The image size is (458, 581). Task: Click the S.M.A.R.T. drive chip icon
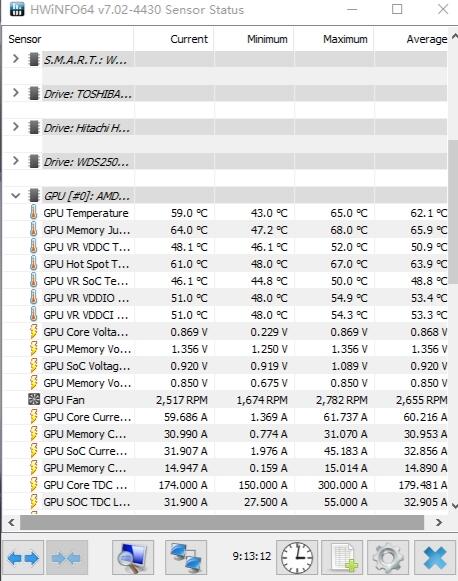pos(34,59)
